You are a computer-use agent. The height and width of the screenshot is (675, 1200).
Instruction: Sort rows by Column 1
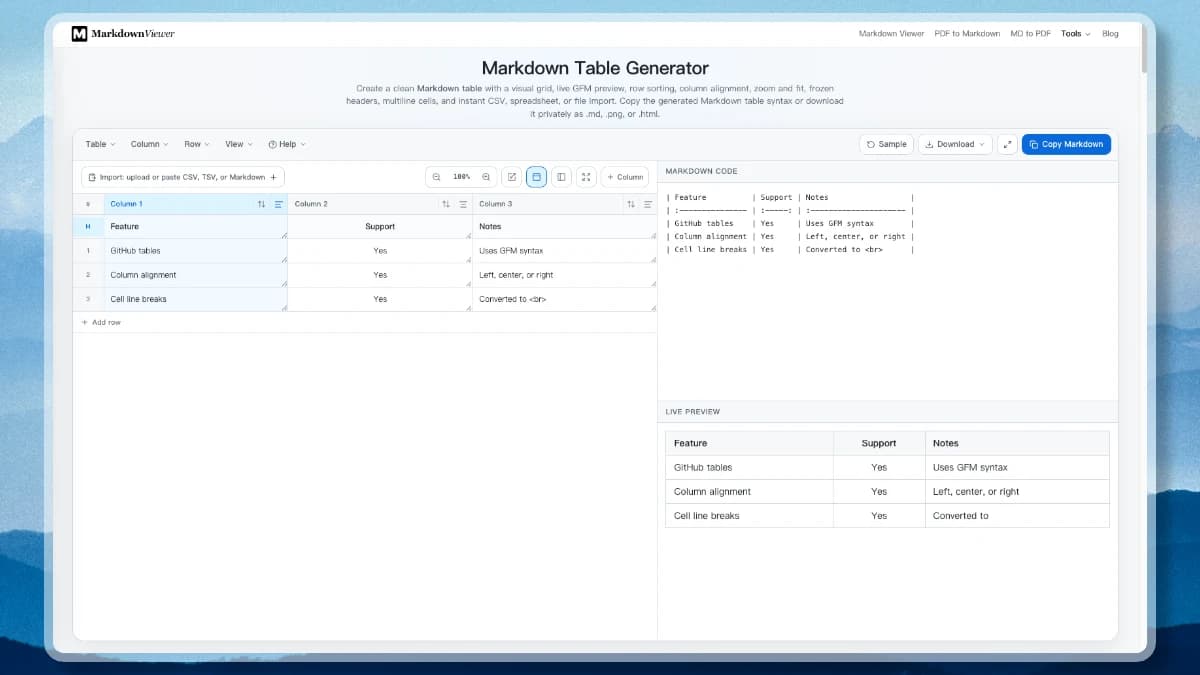coord(261,204)
